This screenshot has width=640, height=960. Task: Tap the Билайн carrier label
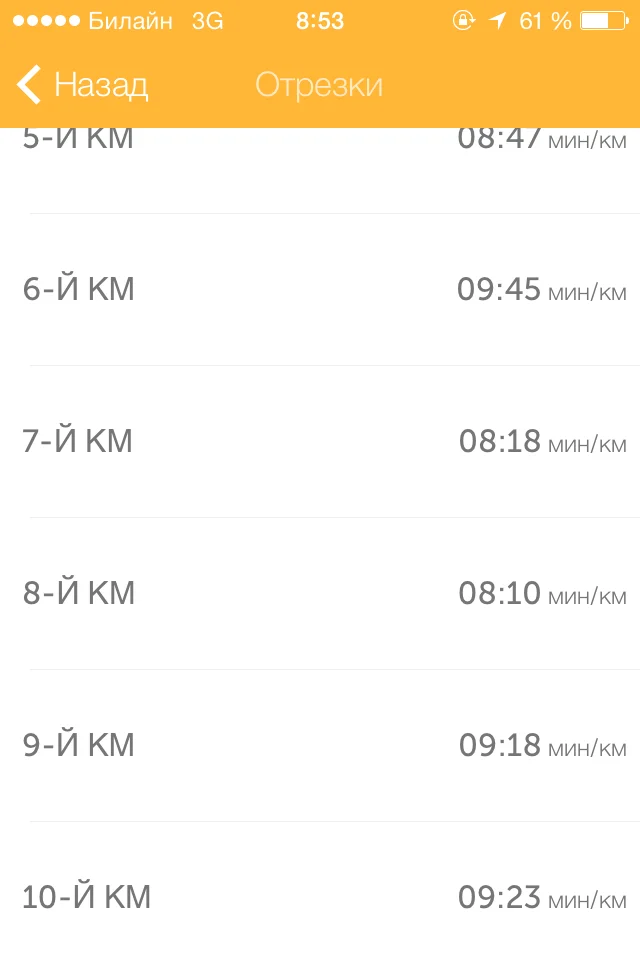(130, 20)
